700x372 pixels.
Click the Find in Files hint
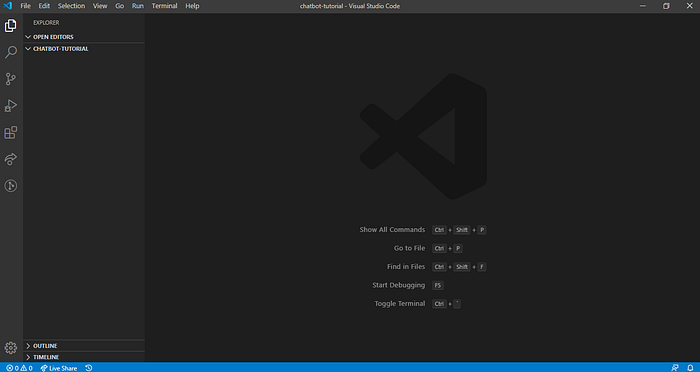click(406, 267)
